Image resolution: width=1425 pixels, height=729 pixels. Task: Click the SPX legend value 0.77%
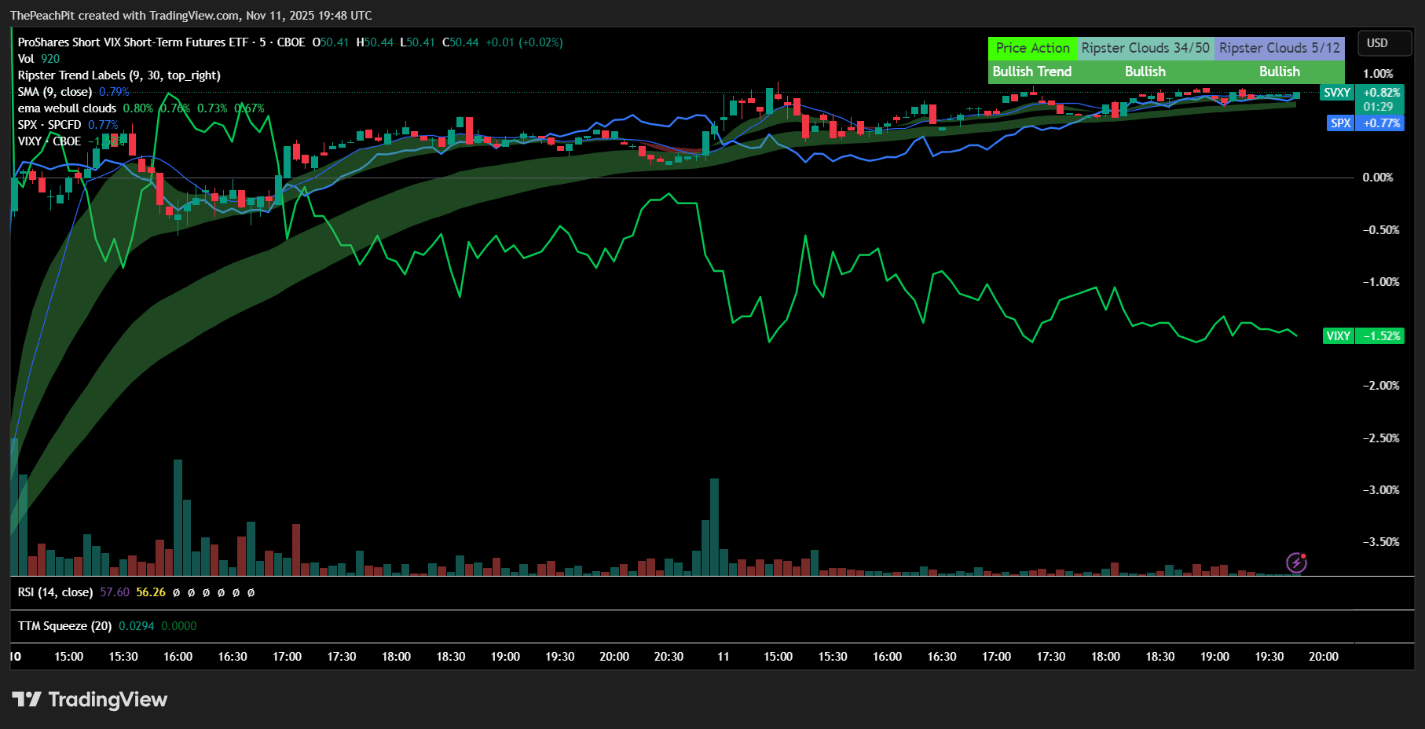(x=103, y=125)
